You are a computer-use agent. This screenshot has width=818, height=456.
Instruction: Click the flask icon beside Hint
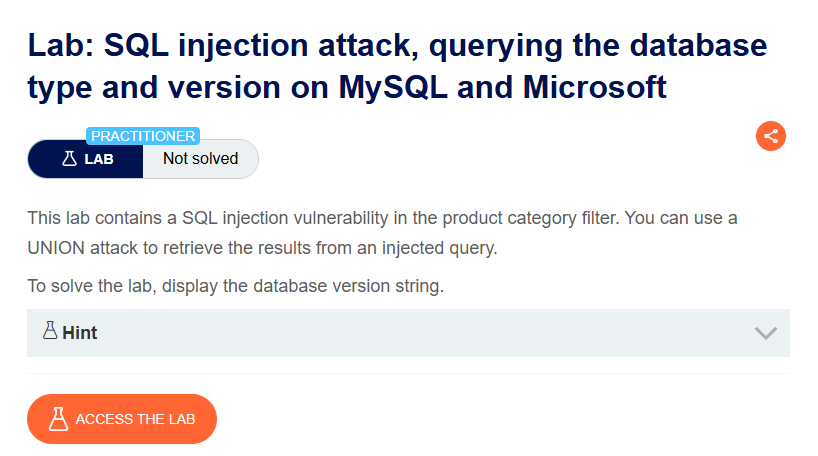pyautogui.click(x=50, y=330)
